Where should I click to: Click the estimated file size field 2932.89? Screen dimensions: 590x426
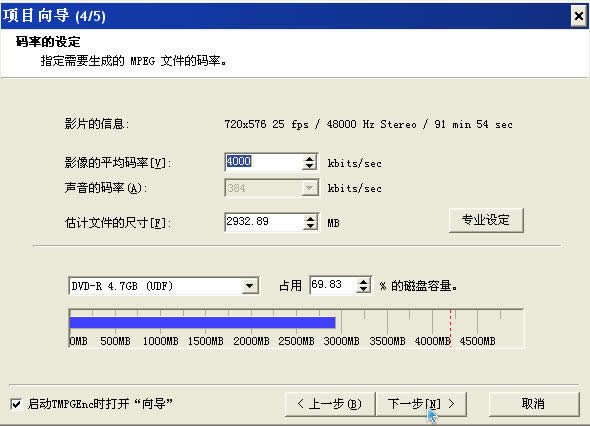pyautogui.click(x=264, y=222)
